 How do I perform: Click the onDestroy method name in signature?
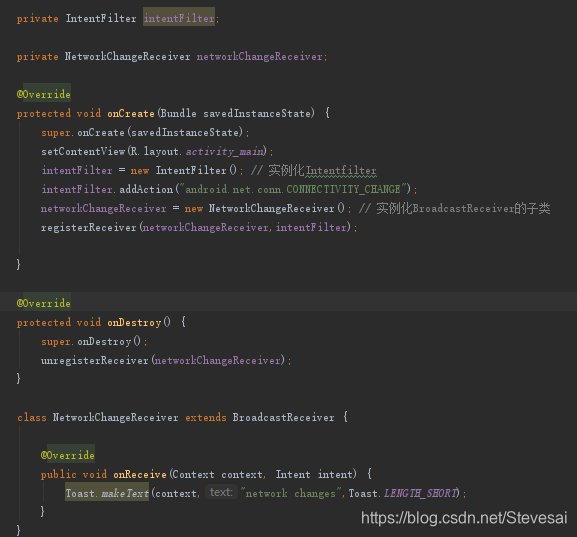point(134,322)
